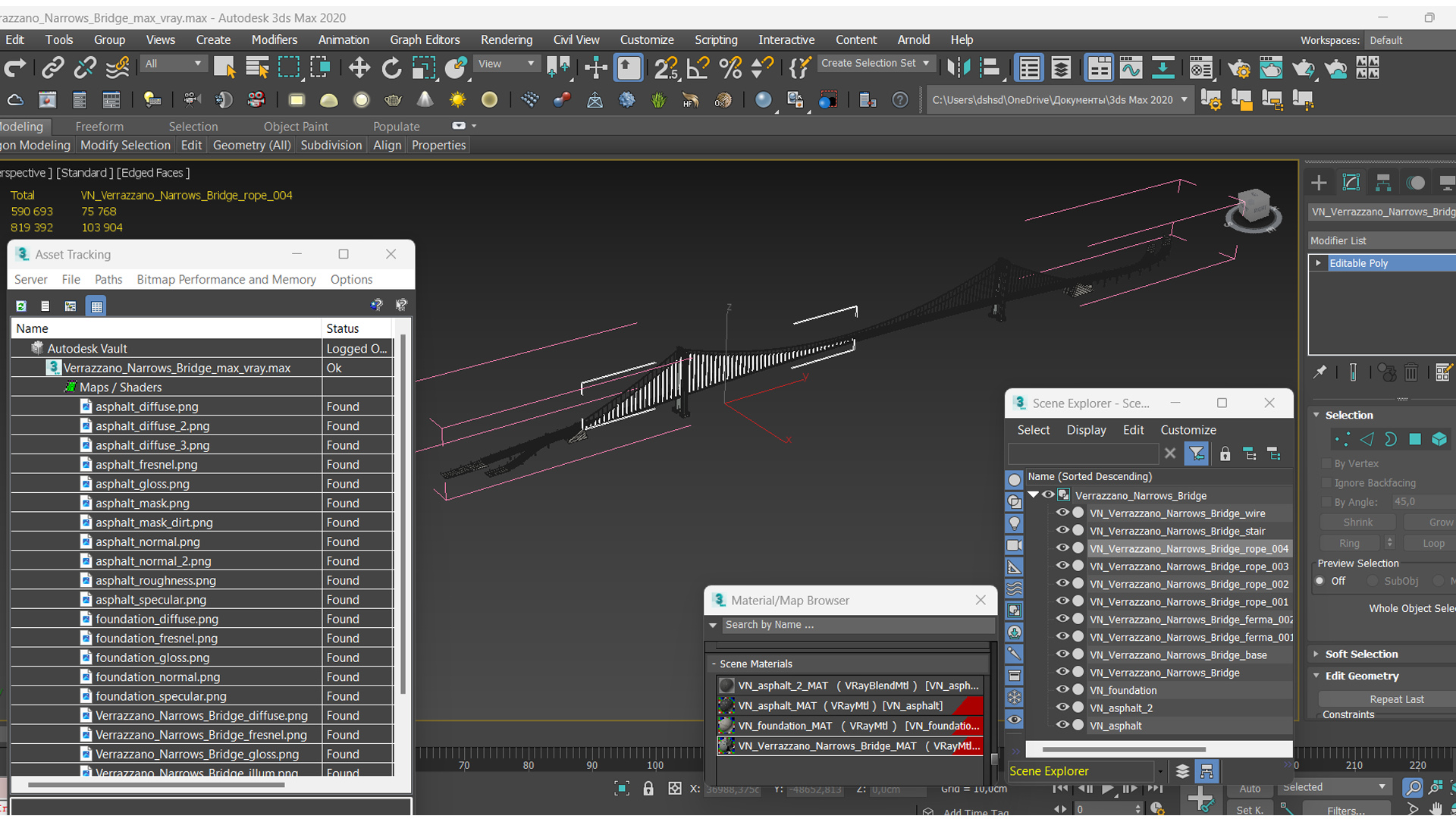Choose Rectangular Selection Region tool
The height and width of the screenshot is (819, 1456).
coord(289,68)
